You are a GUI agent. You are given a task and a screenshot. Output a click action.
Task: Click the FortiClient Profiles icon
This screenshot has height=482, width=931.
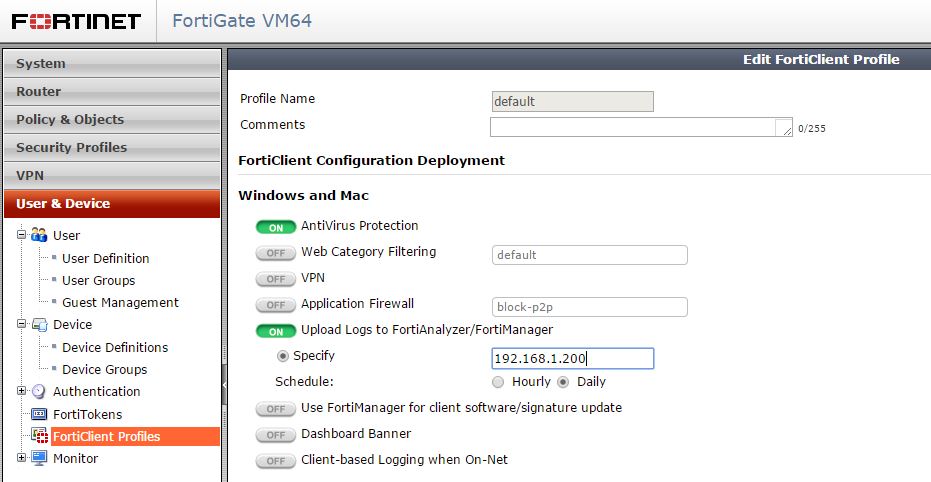click(x=40, y=436)
